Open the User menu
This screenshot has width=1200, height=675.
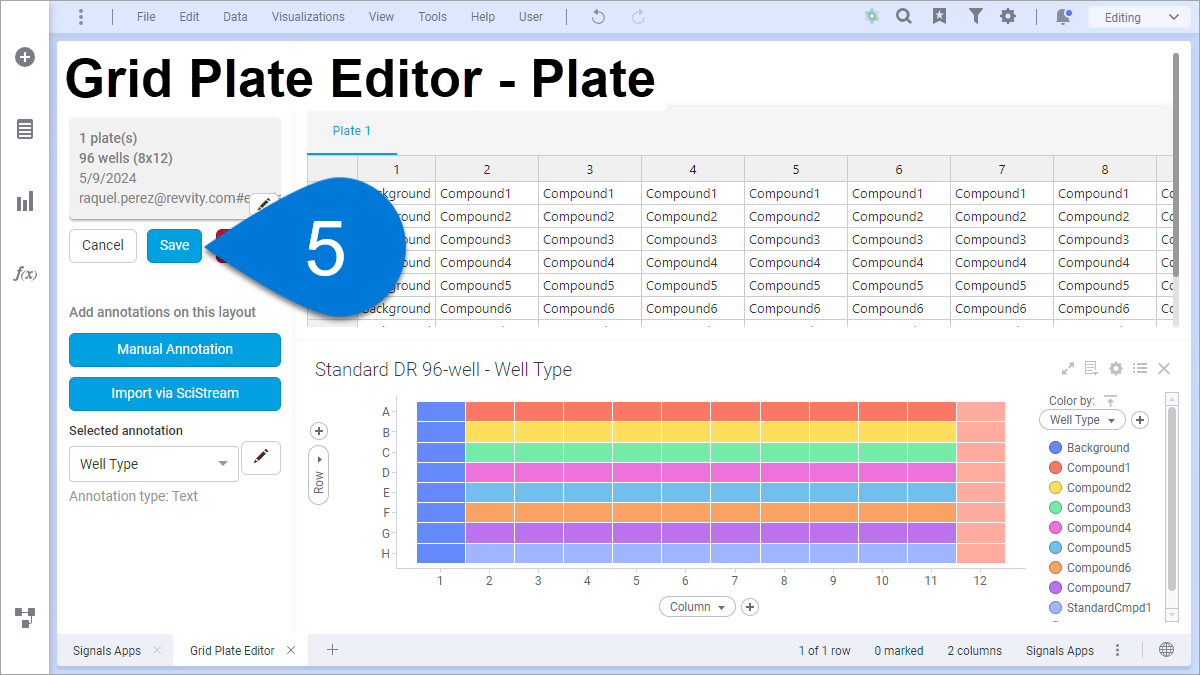531,17
